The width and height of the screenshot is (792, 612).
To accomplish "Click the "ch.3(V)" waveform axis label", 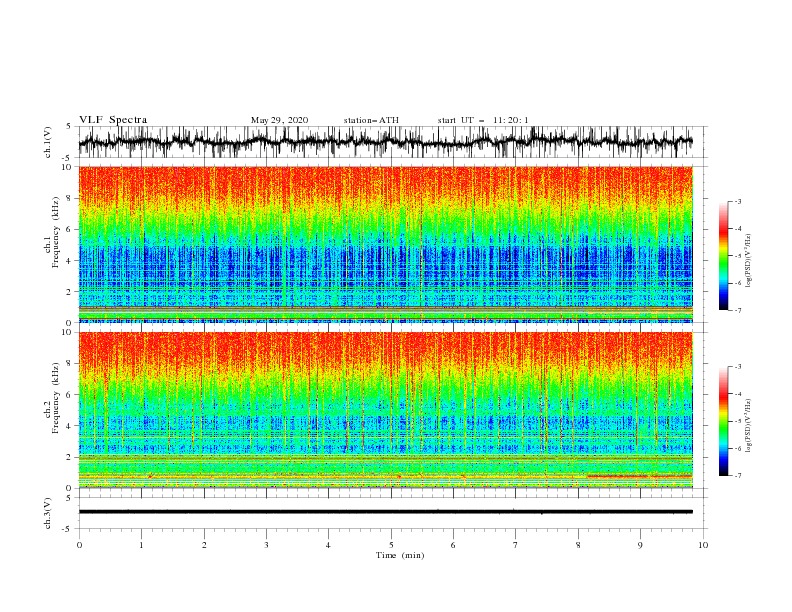I will [x=48, y=513].
